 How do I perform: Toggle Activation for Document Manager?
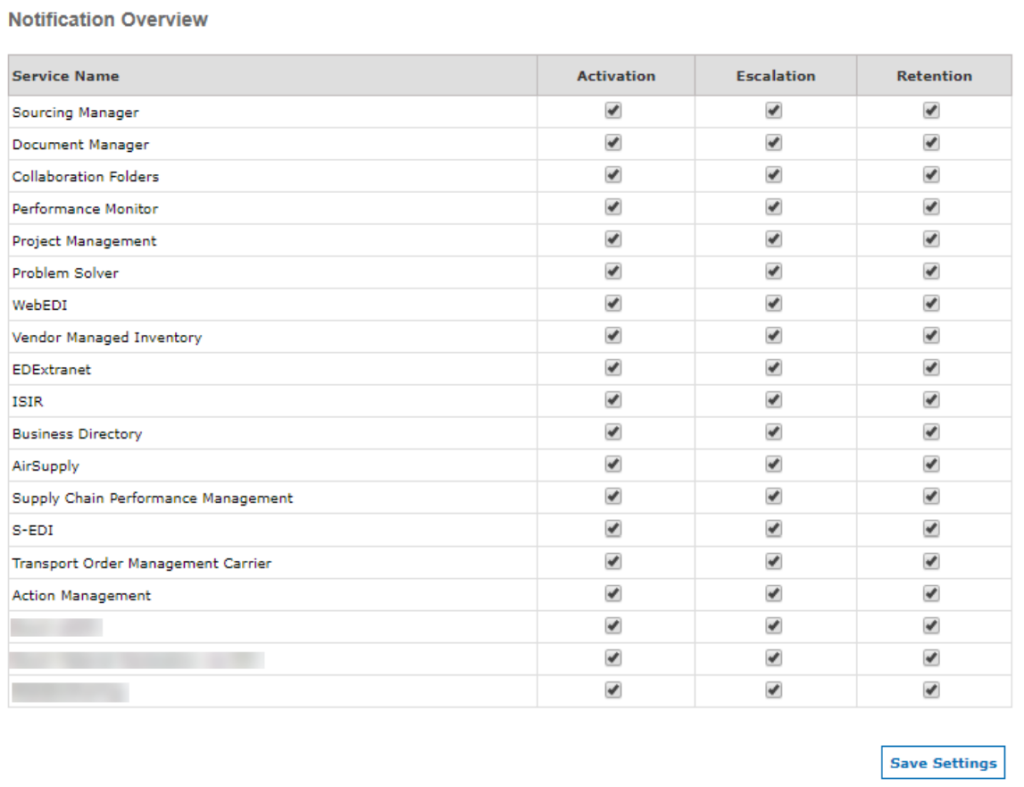point(613,142)
